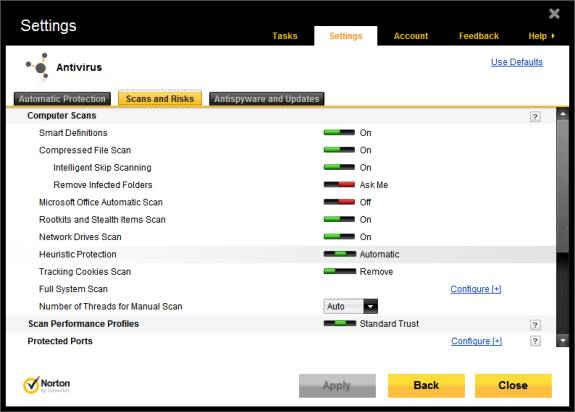Select Scans and Risks tab
This screenshot has height=412, width=575.
[x=160, y=99]
